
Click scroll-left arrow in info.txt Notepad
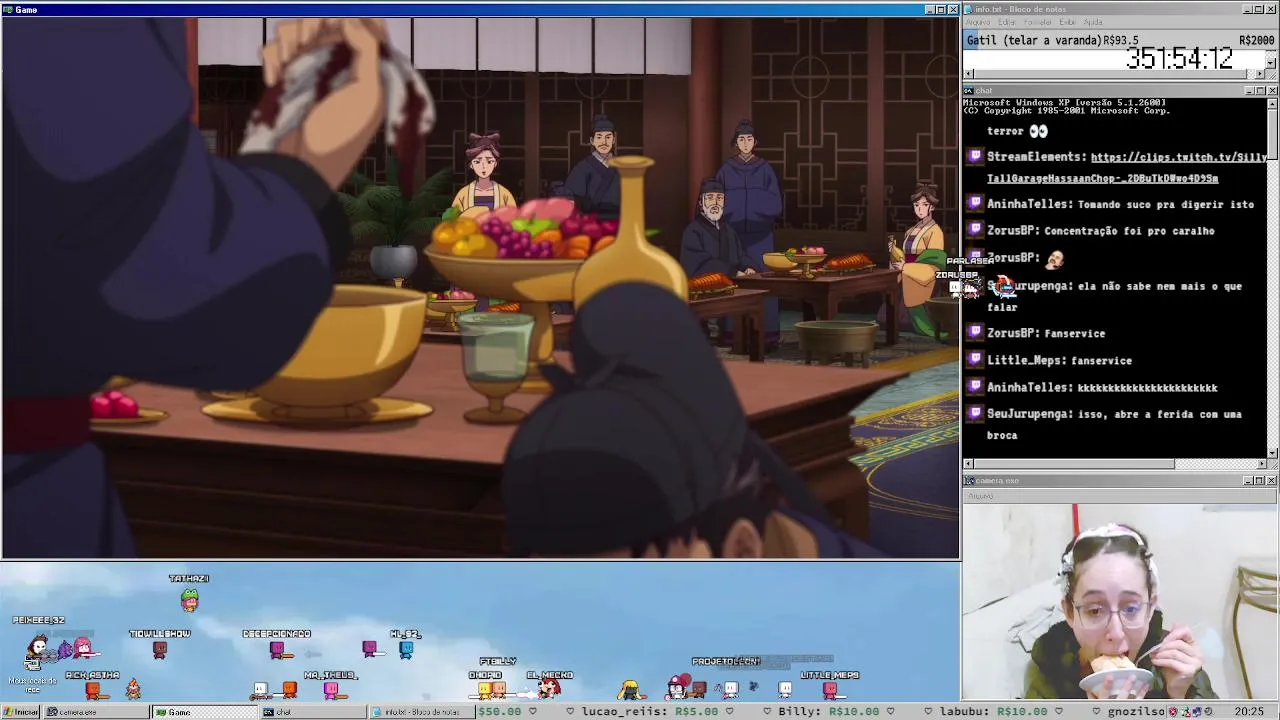click(968, 74)
